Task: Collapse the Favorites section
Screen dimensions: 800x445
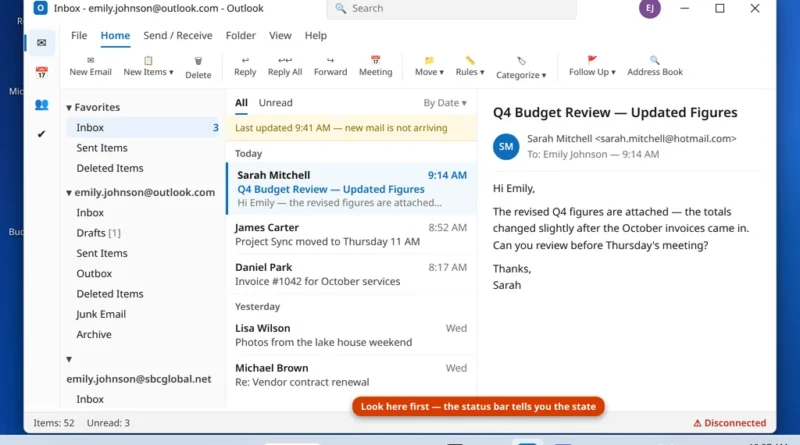Action: (69, 108)
